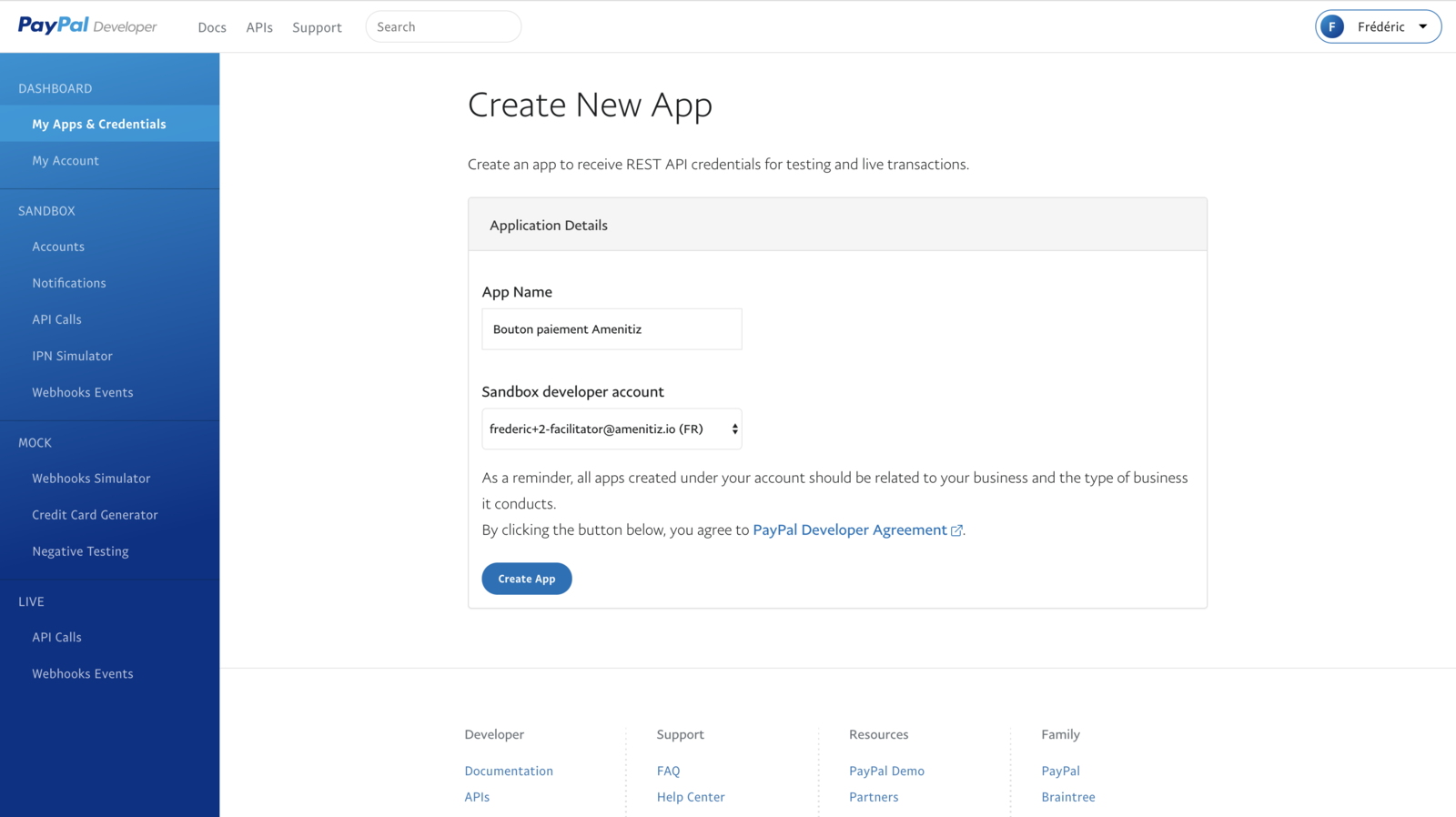Click external link icon beside Developer Agreement
Image resolution: width=1456 pixels, height=817 pixels.
(956, 530)
